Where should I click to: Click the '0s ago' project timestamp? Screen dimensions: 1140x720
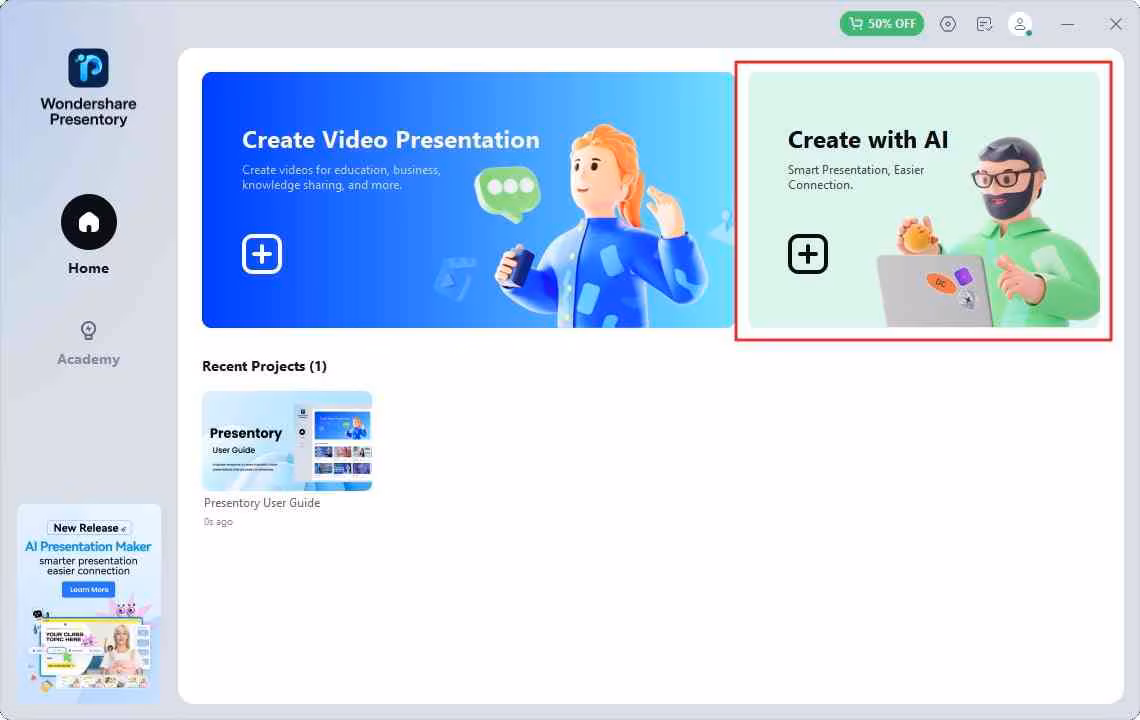coord(218,522)
